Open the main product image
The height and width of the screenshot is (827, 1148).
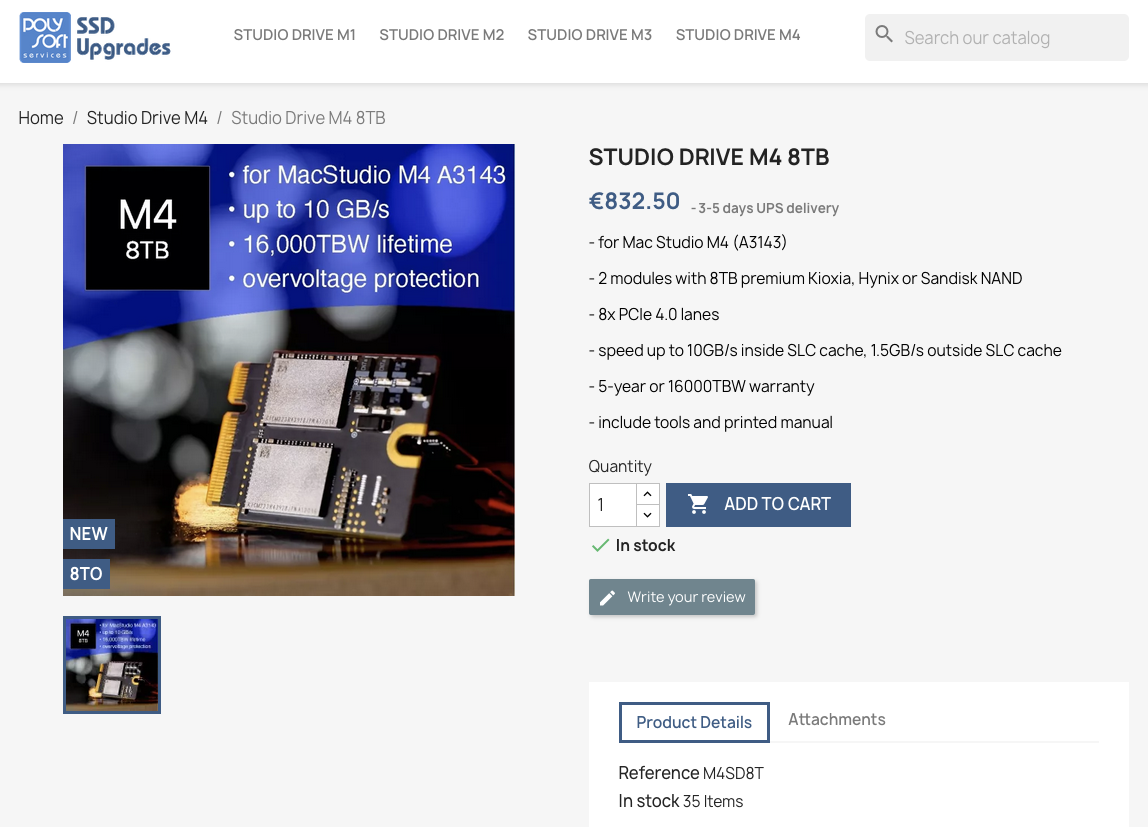pos(288,370)
